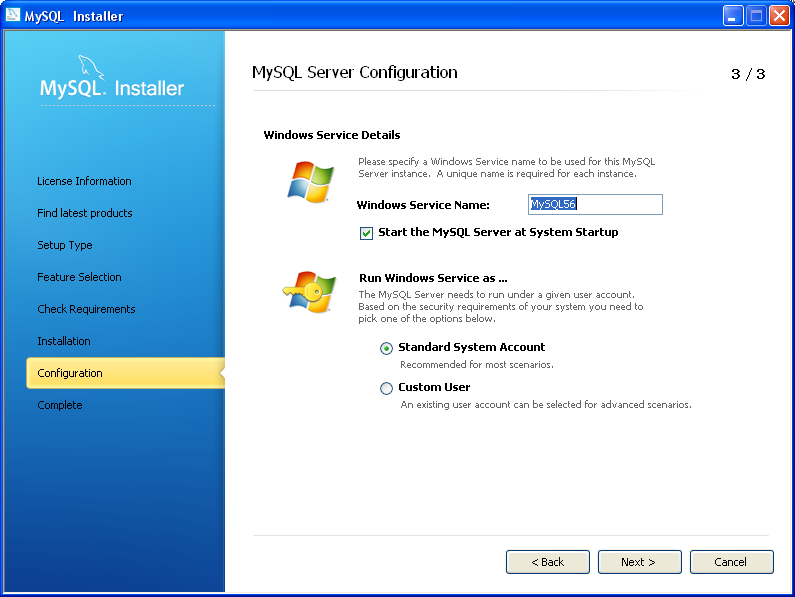Cancel the MySQL installation
The width and height of the screenshot is (795, 597).
click(732, 562)
